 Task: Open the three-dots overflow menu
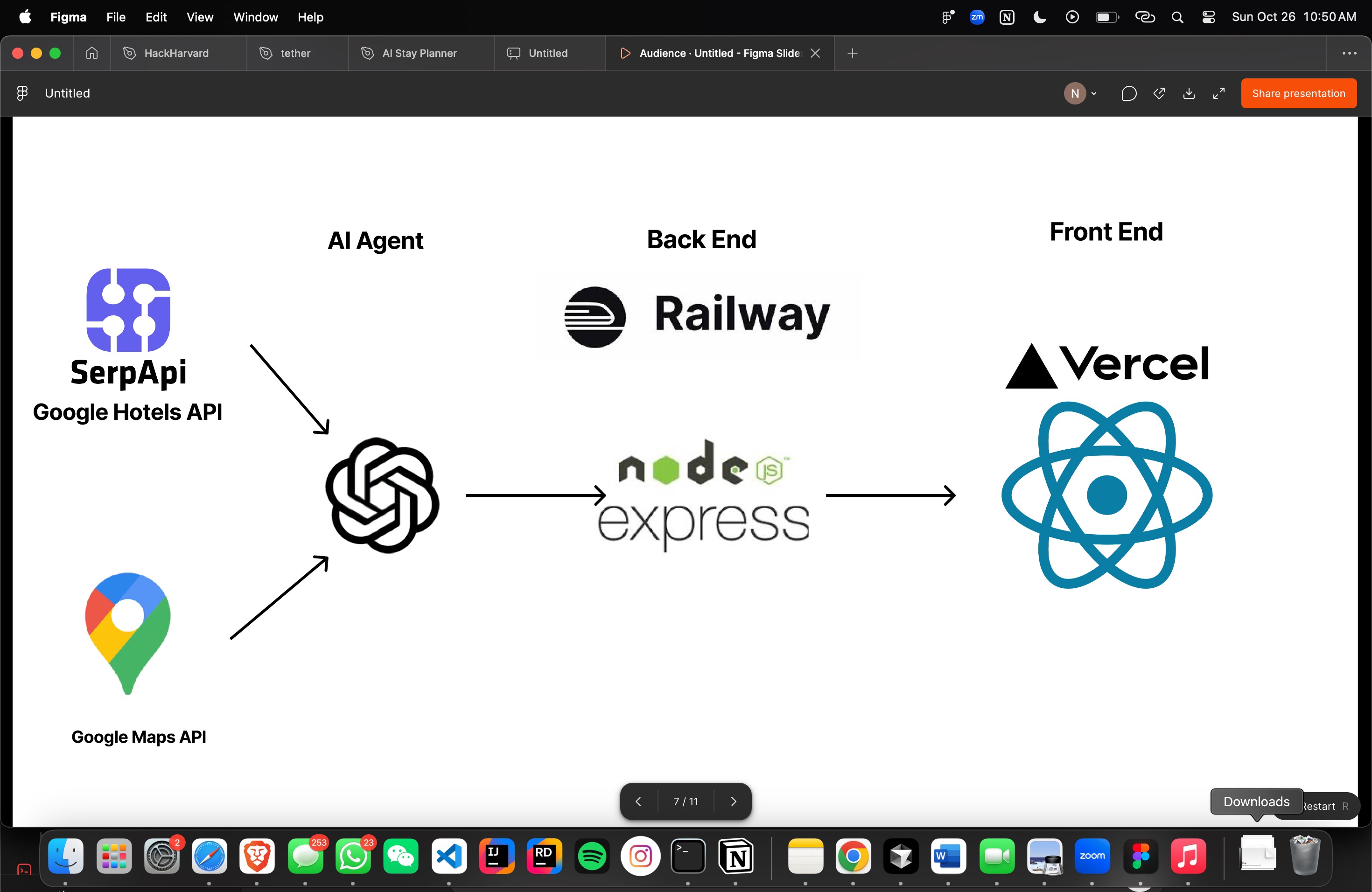pyautogui.click(x=1349, y=53)
